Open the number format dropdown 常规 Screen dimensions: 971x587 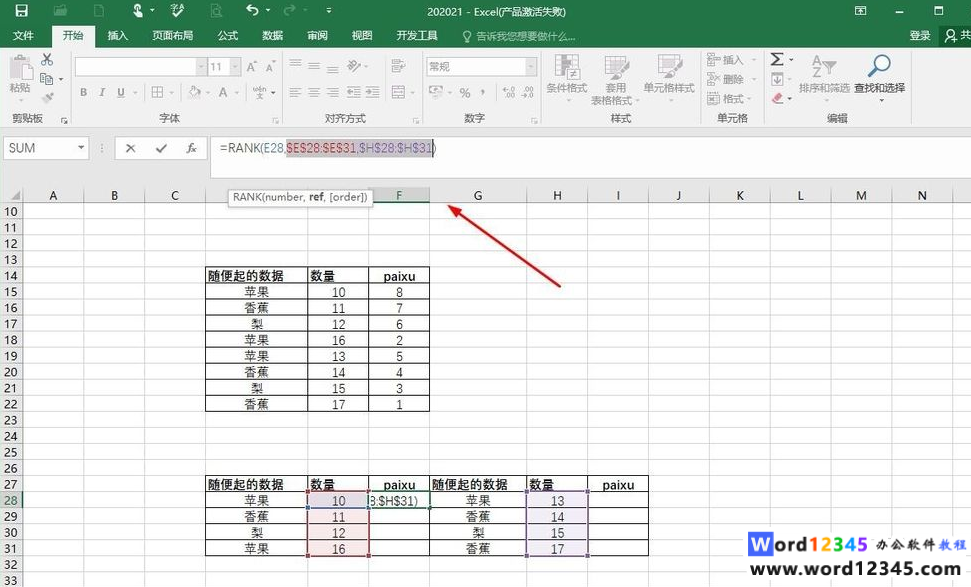tap(532, 67)
